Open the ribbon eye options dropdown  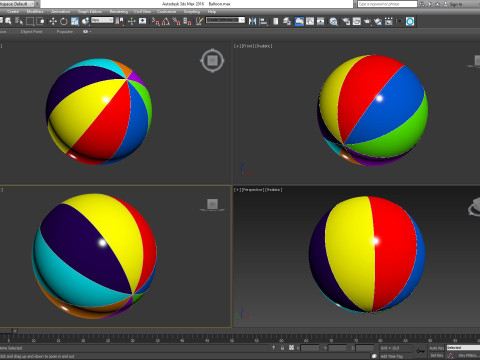pos(87,32)
